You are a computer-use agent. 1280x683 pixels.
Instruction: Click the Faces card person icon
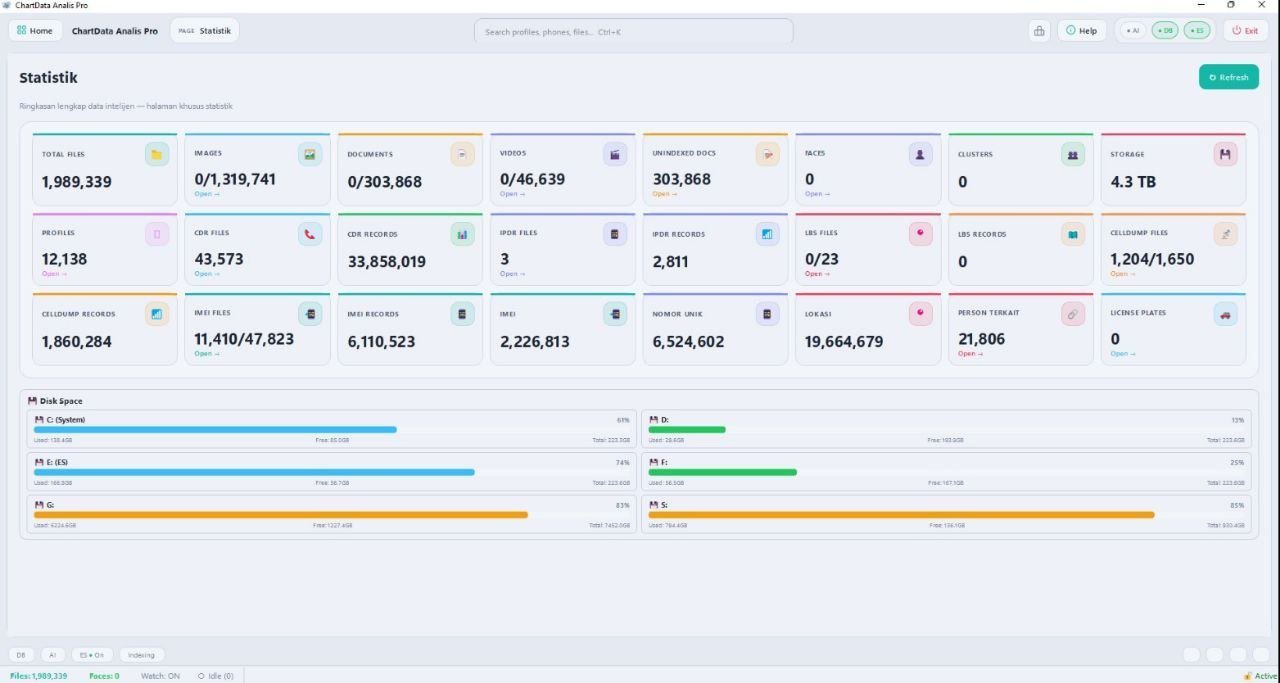point(920,154)
